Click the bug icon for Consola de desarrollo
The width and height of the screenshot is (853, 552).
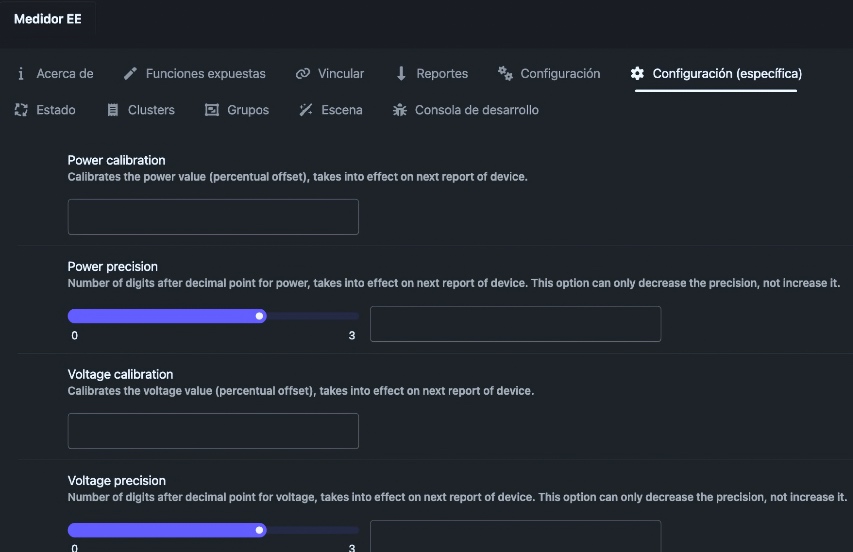coord(400,110)
